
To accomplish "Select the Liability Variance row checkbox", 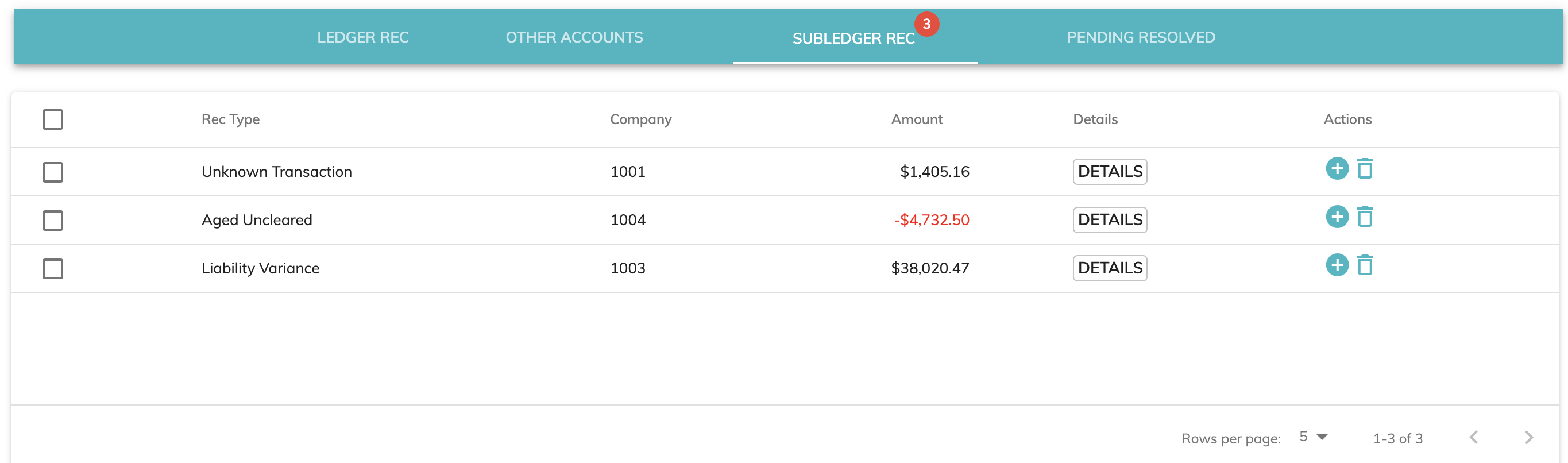I will point(53,268).
